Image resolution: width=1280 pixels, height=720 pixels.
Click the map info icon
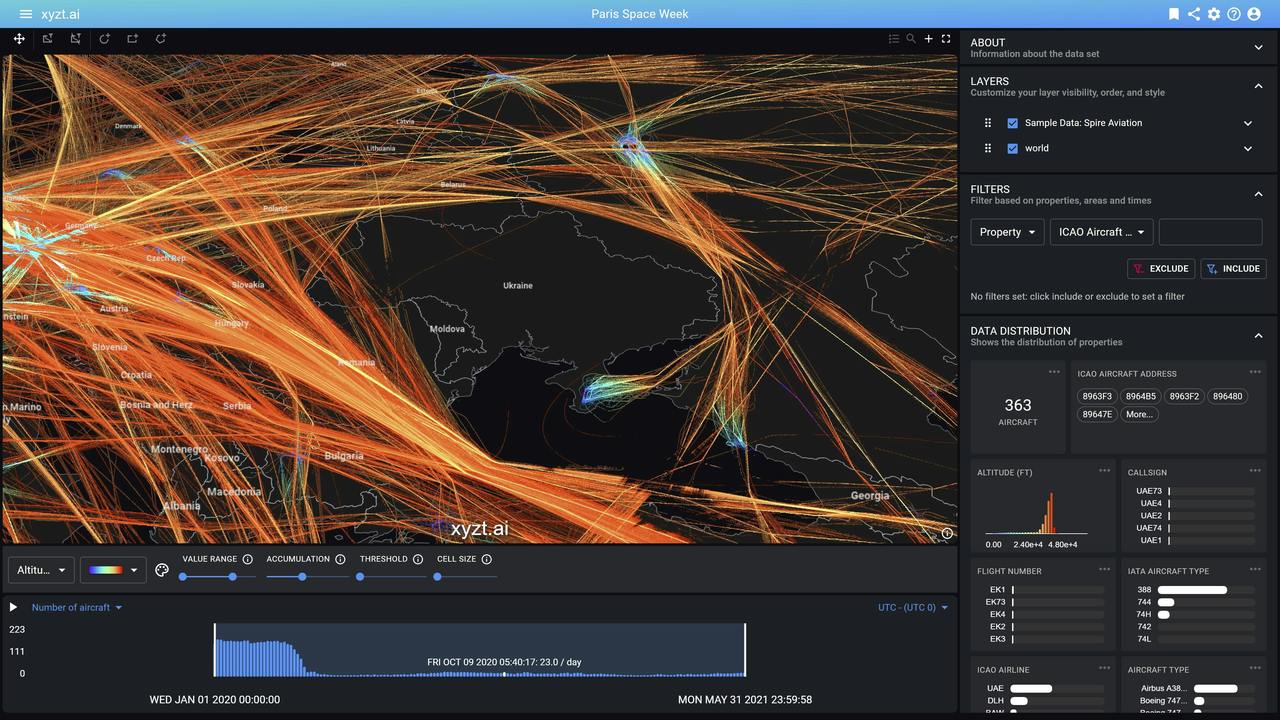click(x=947, y=533)
